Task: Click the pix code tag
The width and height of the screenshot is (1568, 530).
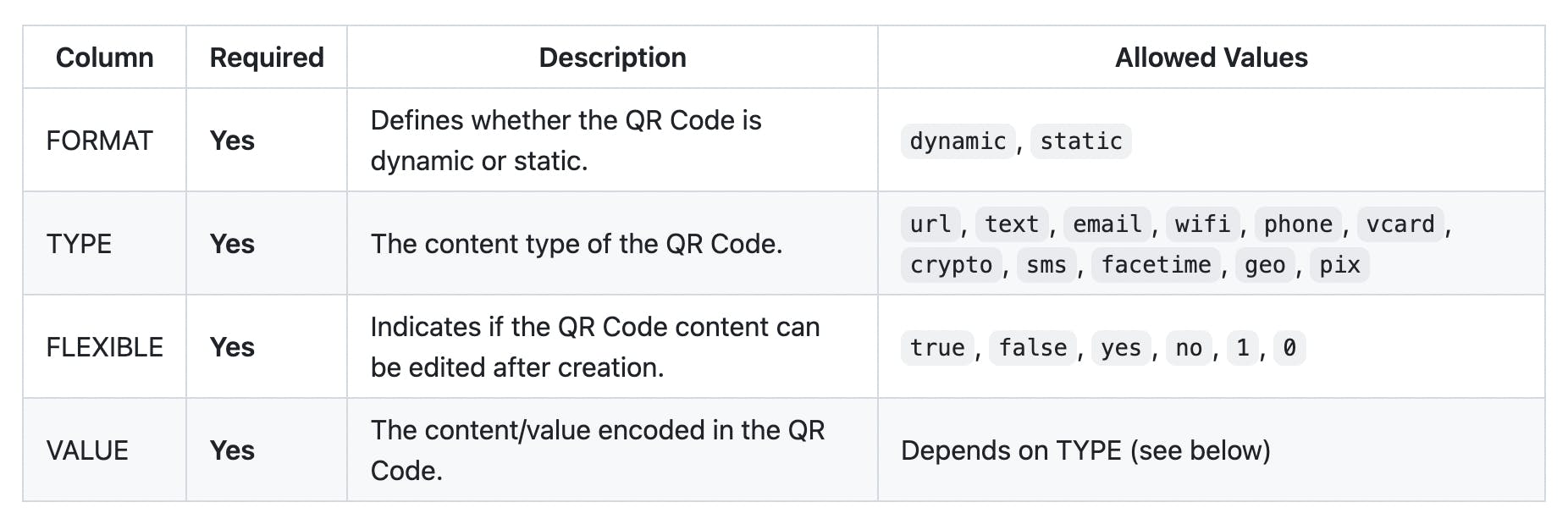Action: (1339, 265)
